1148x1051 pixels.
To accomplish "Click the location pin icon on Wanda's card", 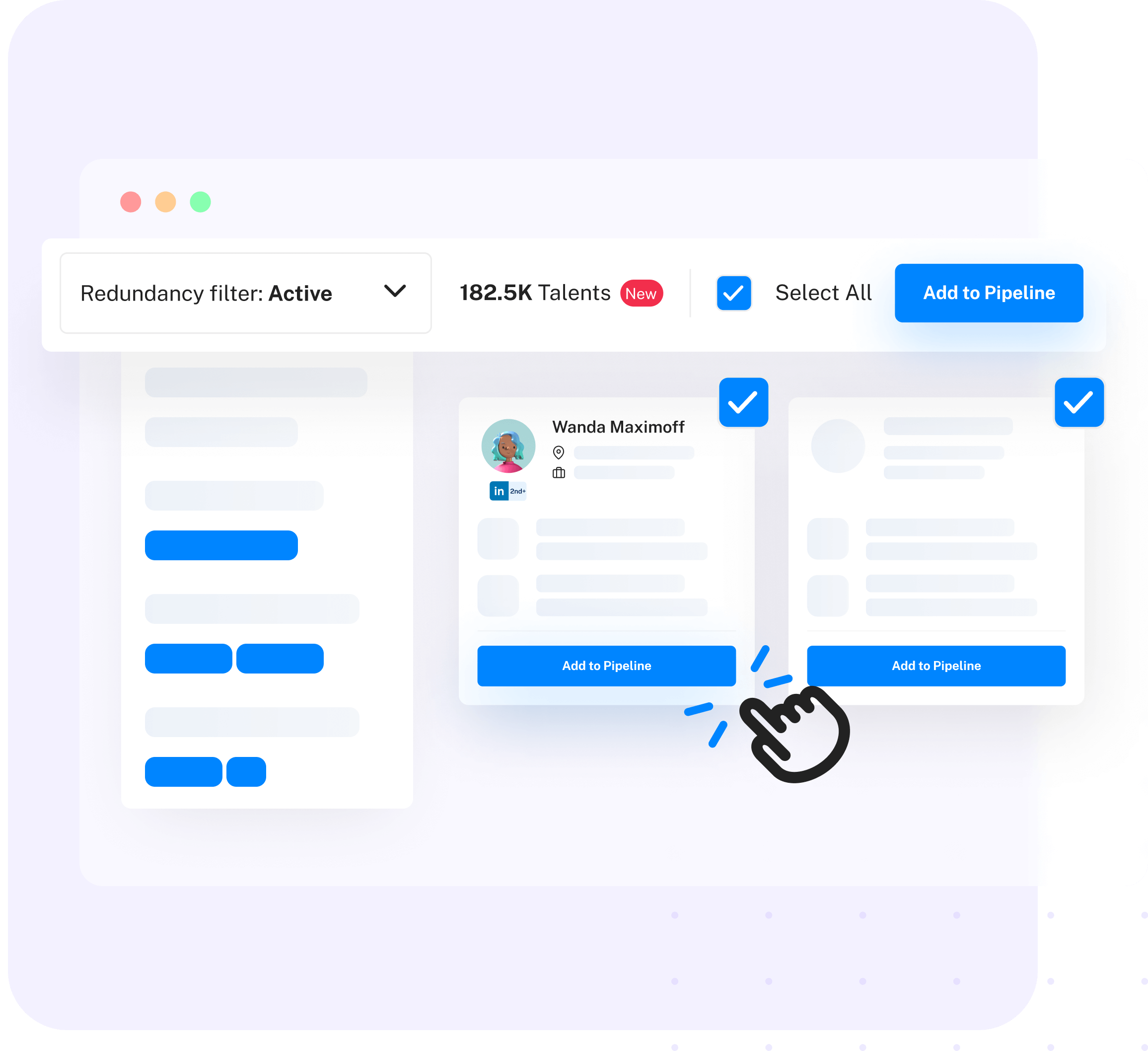I will [558, 452].
